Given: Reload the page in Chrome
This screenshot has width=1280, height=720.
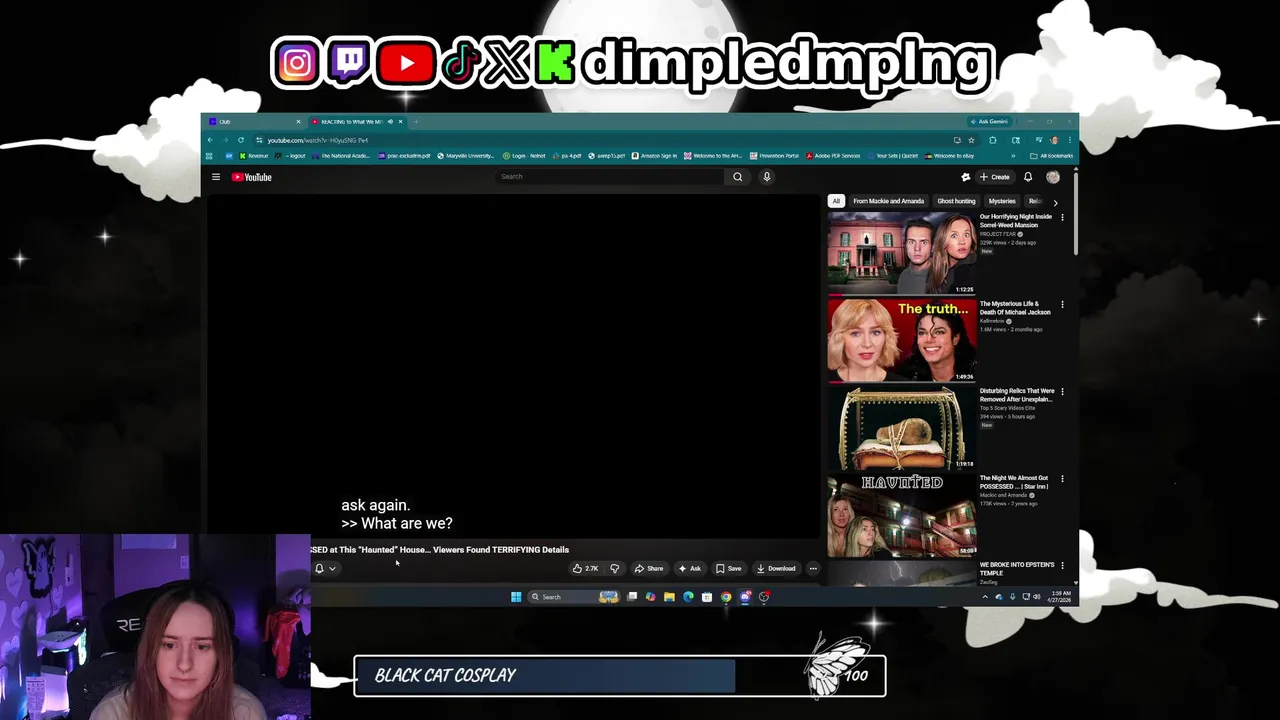Looking at the screenshot, I should coord(241,140).
